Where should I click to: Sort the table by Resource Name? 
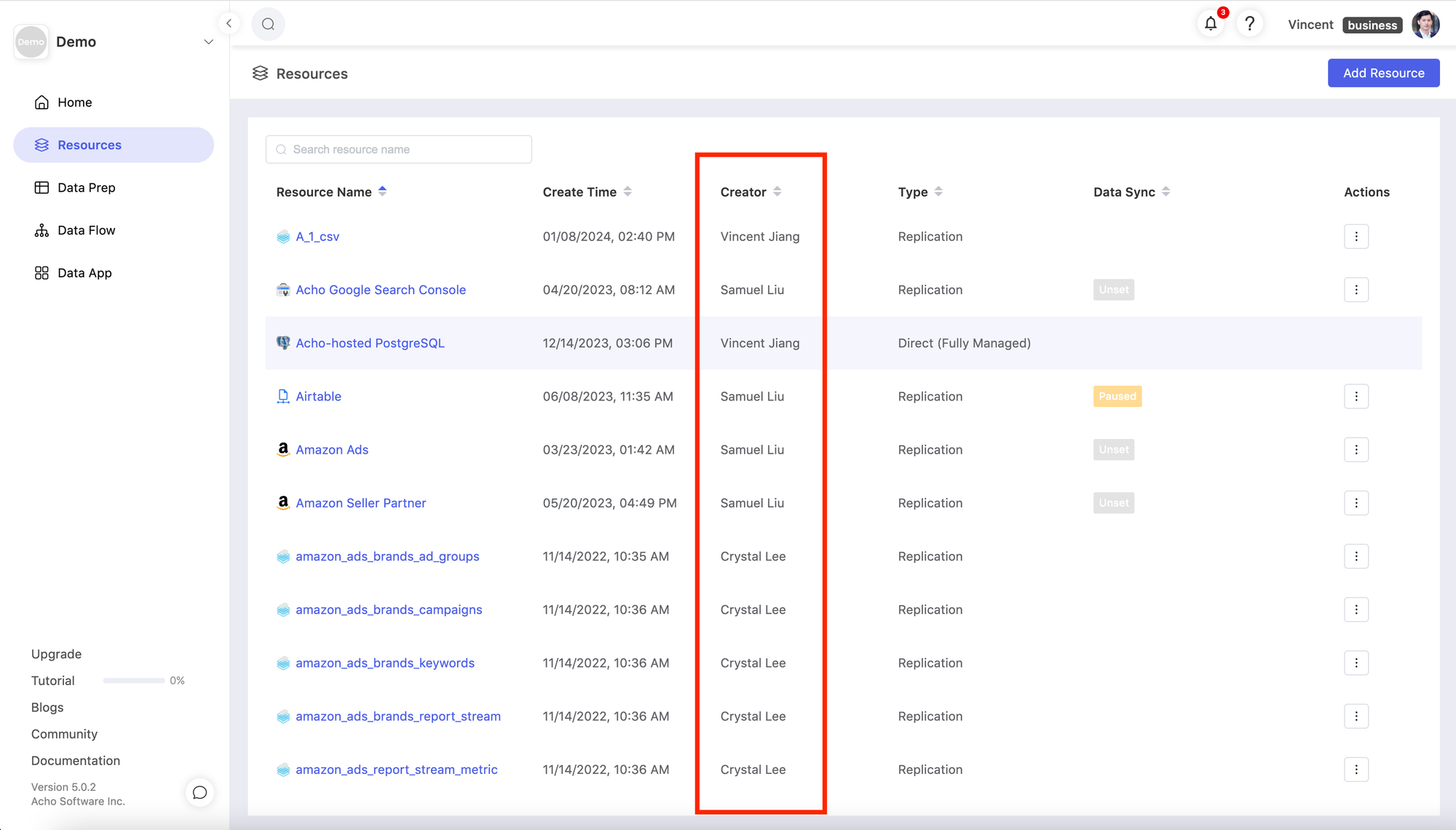click(x=382, y=191)
